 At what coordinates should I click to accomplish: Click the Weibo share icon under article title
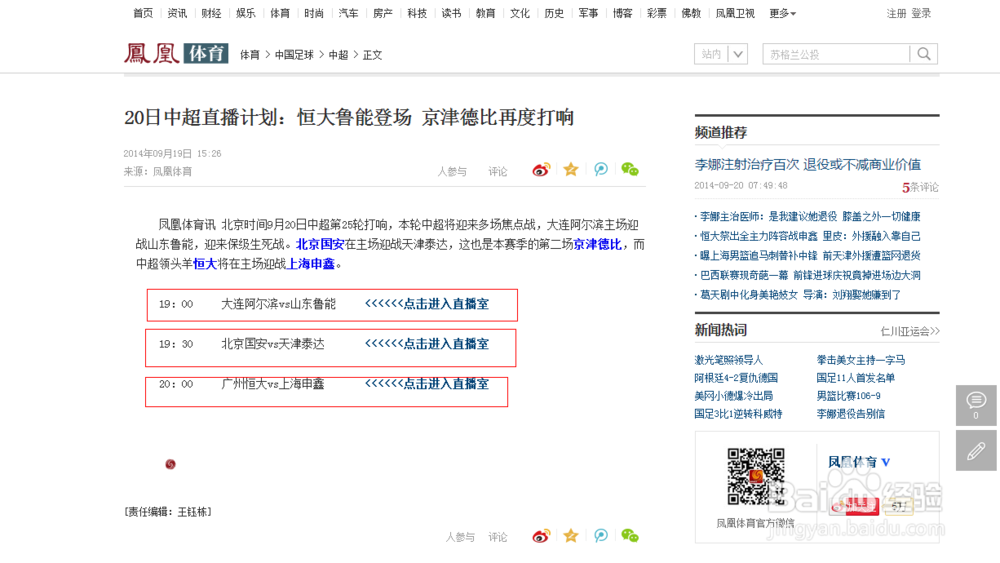[x=541, y=170]
